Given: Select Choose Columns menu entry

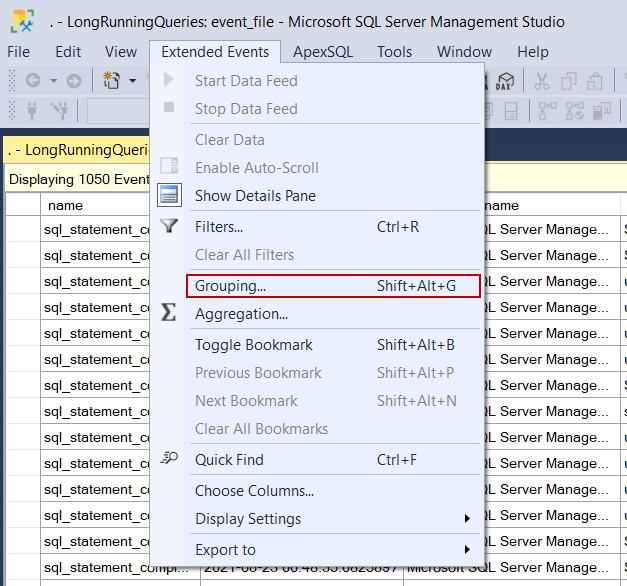Looking at the screenshot, I should (254, 491).
